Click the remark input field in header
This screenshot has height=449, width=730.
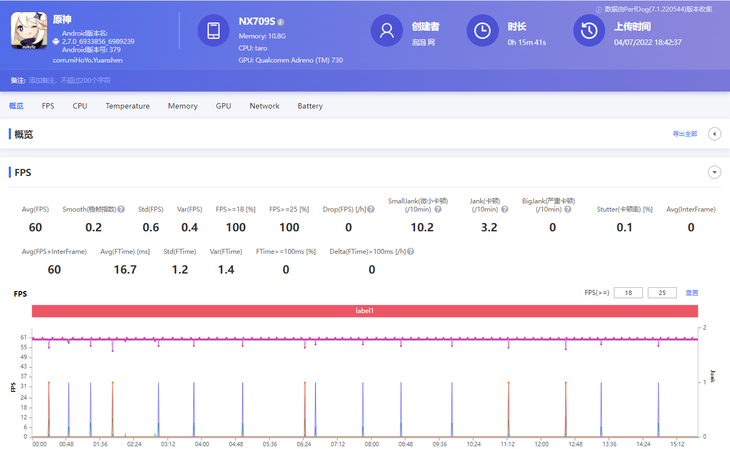[70, 80]
